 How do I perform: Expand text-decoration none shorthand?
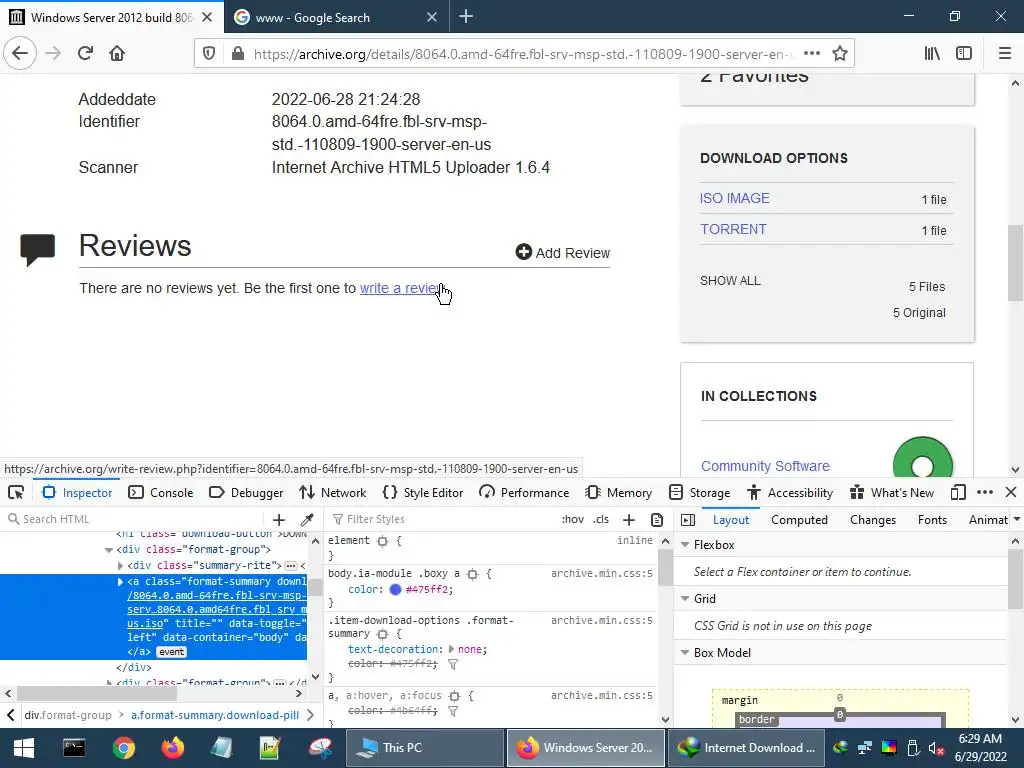coord(451,649)
